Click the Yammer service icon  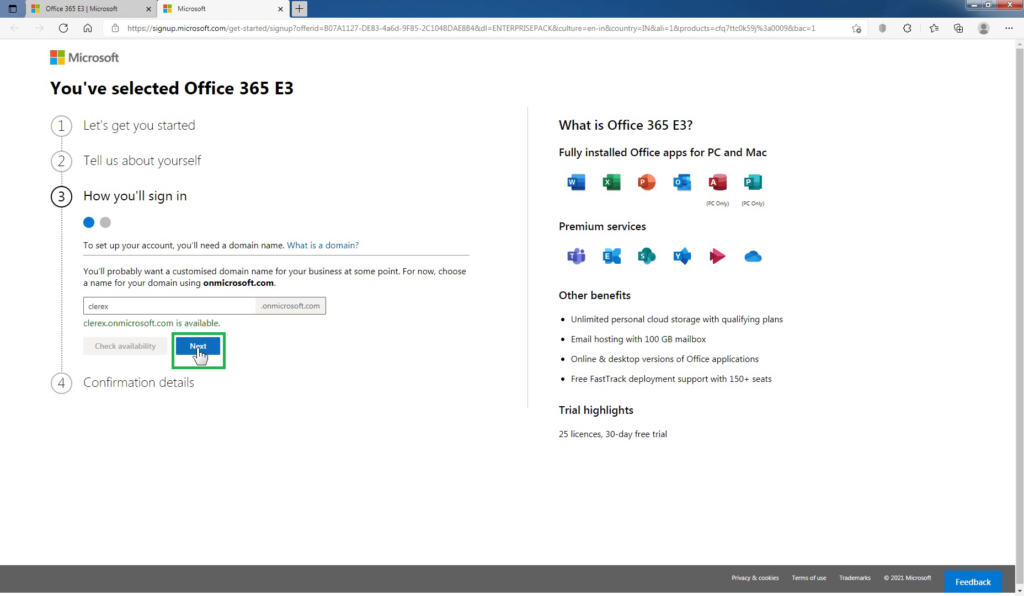tap(682, 256)
